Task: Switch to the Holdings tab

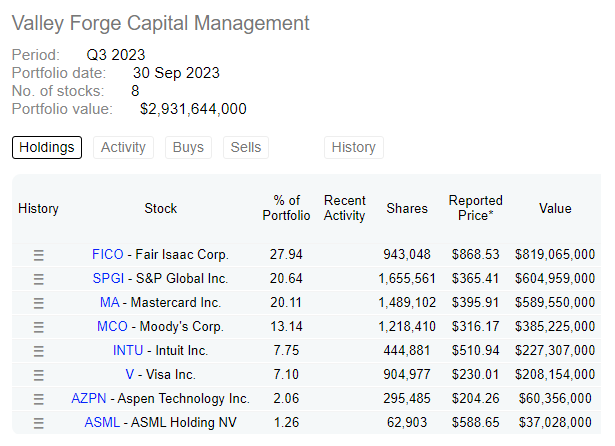Action: pyautogui.click(x=47, y=148)
